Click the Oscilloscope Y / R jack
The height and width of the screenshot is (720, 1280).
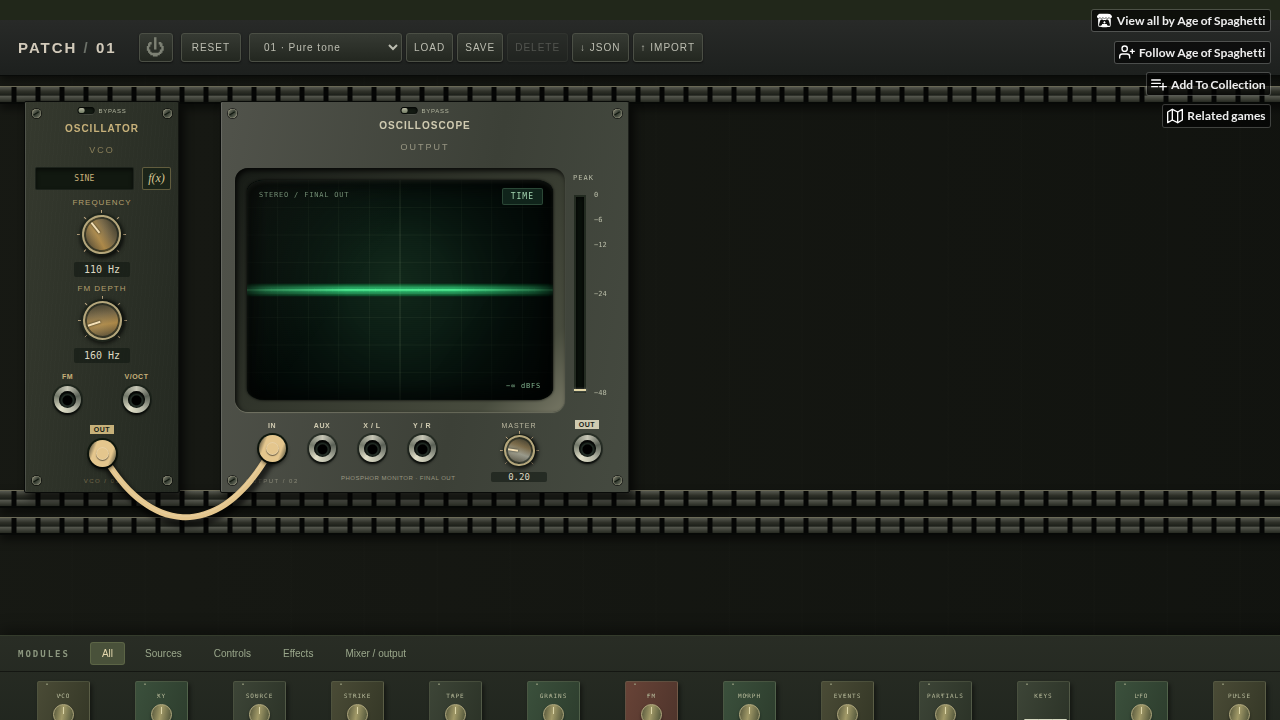click(422, 449)
